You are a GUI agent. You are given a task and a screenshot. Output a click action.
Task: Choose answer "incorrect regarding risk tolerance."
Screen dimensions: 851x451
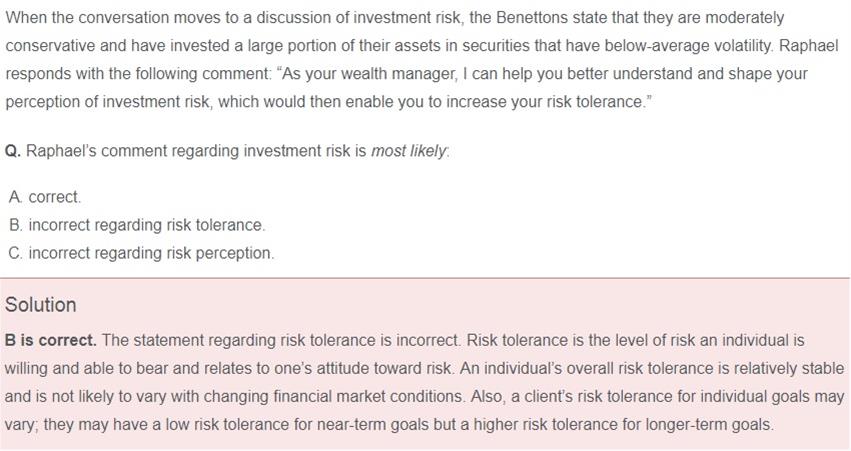(x=146, y=225)
